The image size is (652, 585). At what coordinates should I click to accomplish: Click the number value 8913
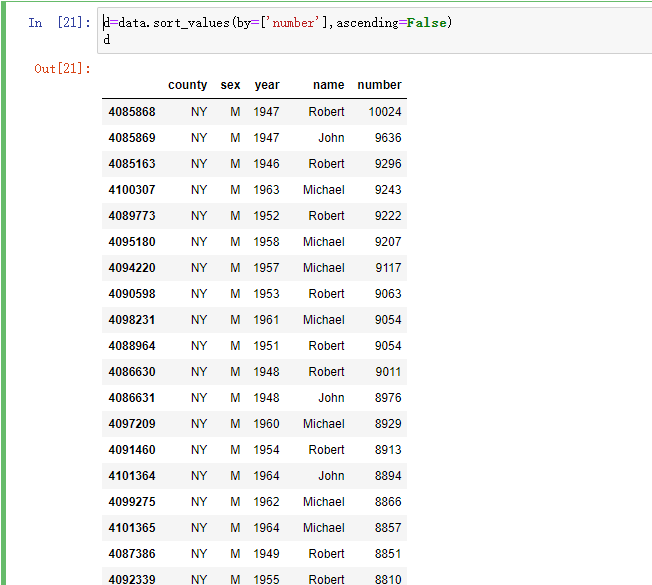[388, 449]
